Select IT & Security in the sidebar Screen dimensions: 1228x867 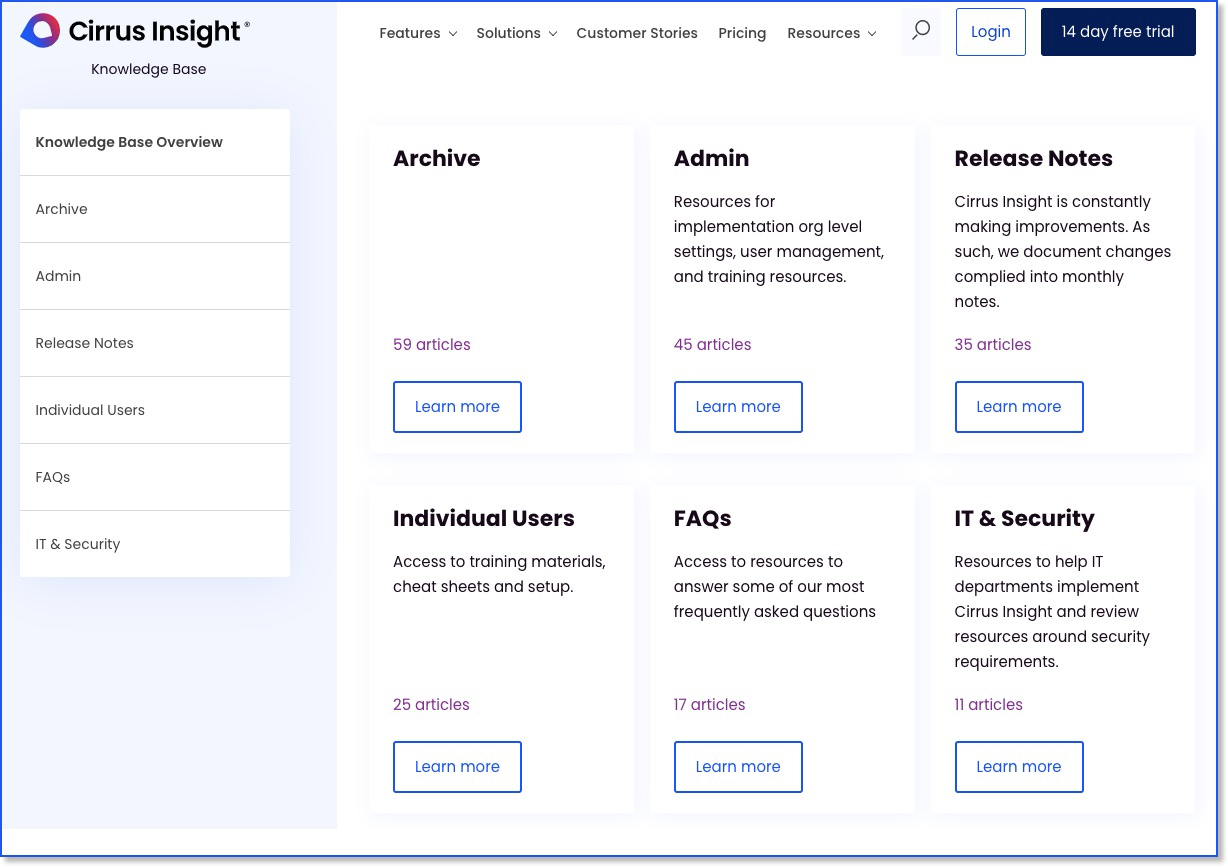point(155,544)
